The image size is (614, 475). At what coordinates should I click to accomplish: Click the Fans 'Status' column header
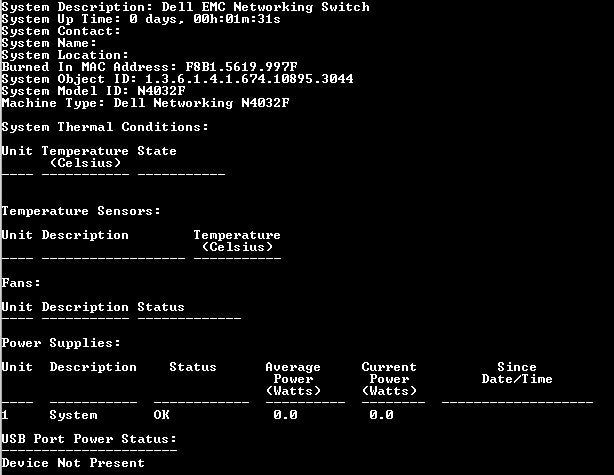tap(161, 307)
